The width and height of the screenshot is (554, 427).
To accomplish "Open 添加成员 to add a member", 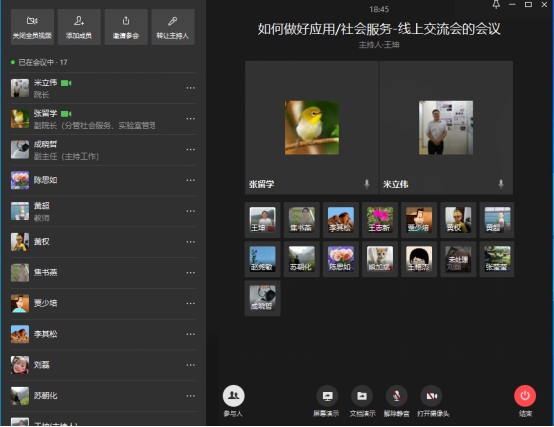I will pyautogui.click(x=79, y=27).
